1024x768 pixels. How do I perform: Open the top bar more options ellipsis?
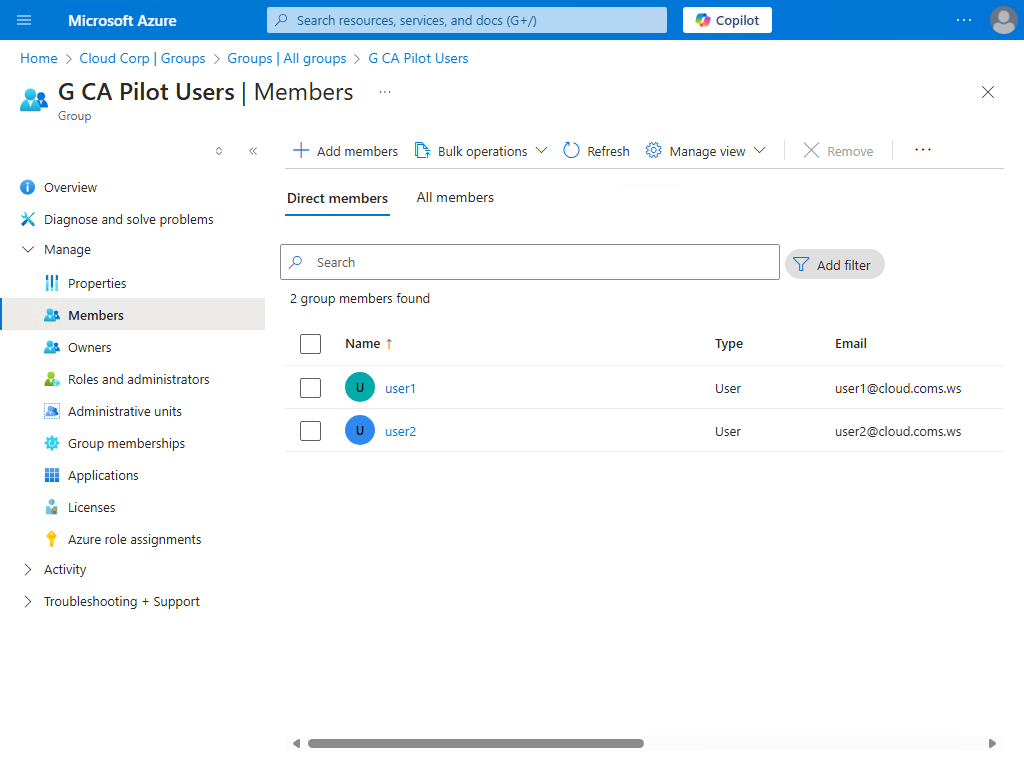963,20
